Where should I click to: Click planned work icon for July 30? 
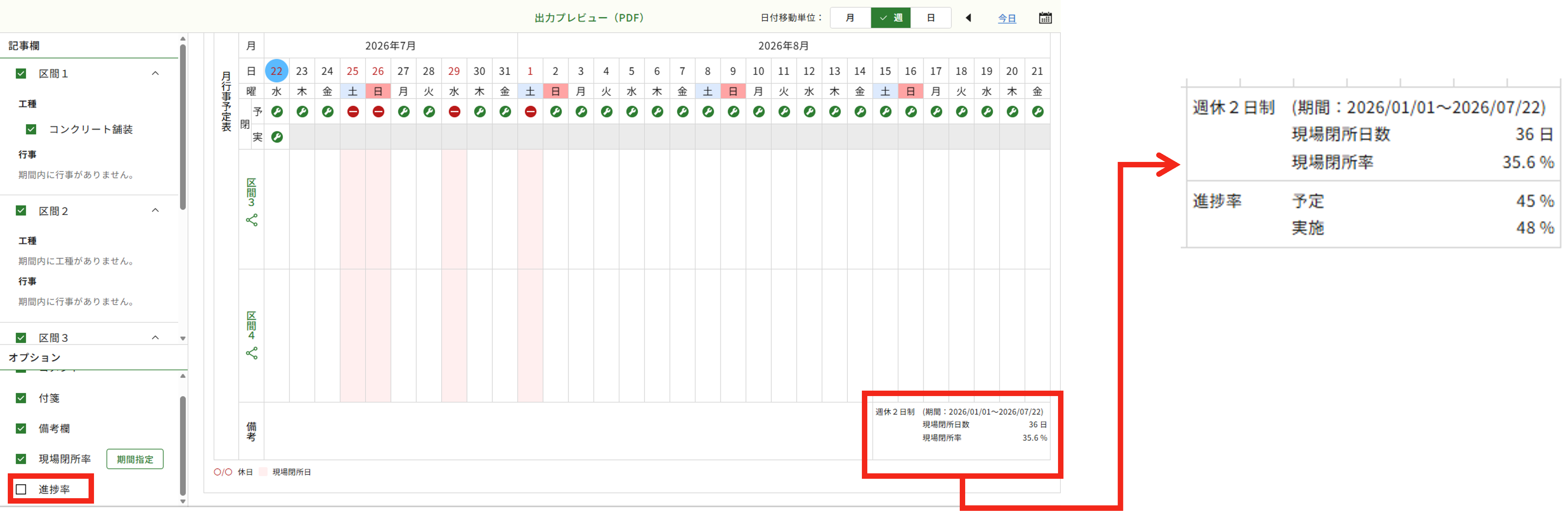click(480, 111)
